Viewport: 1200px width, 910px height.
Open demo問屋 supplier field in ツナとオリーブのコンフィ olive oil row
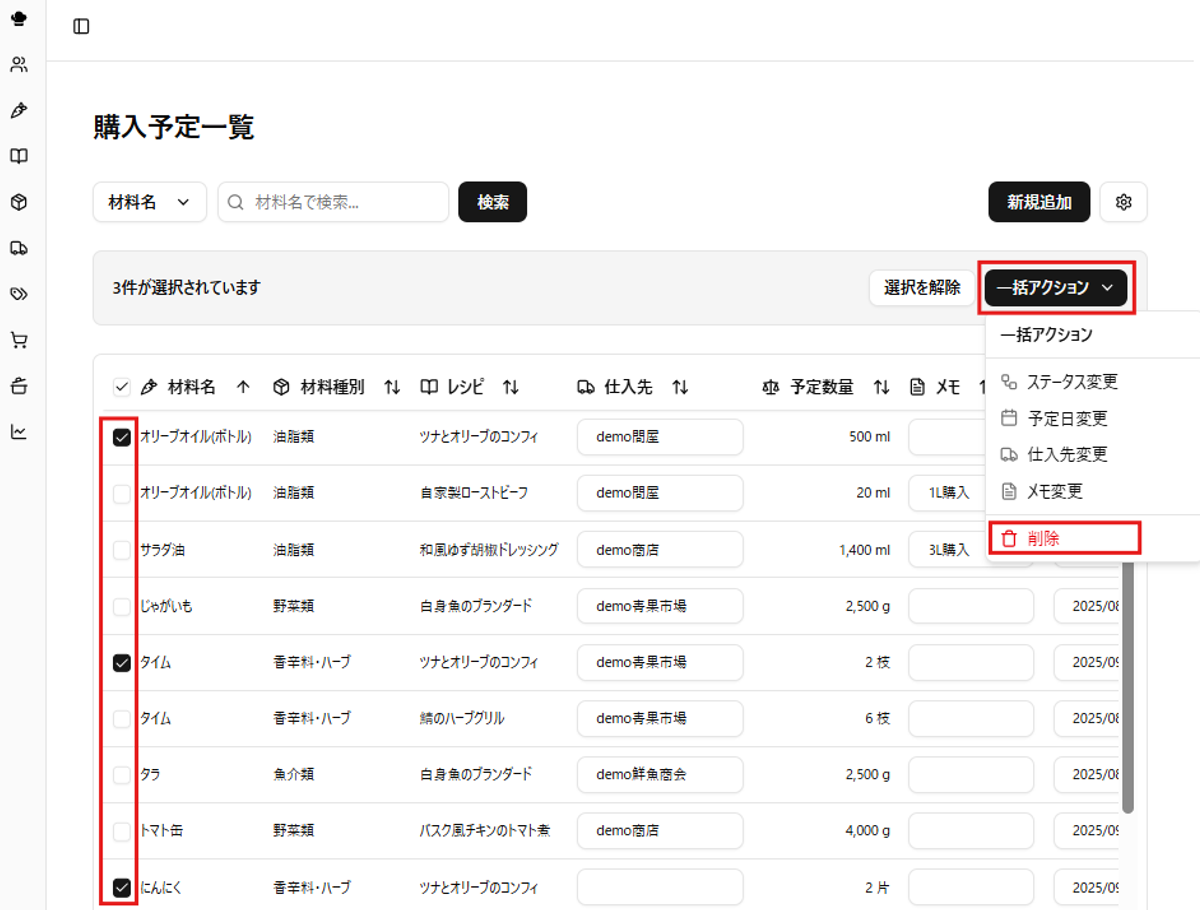(x=660, y=437)
